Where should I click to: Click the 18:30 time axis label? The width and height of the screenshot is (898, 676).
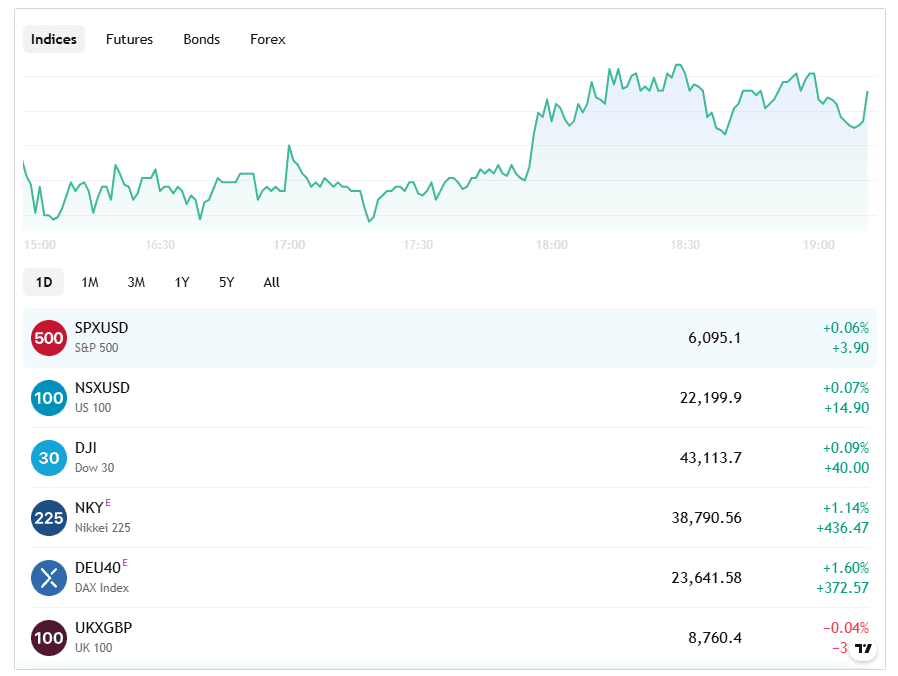tap(685, 245)
